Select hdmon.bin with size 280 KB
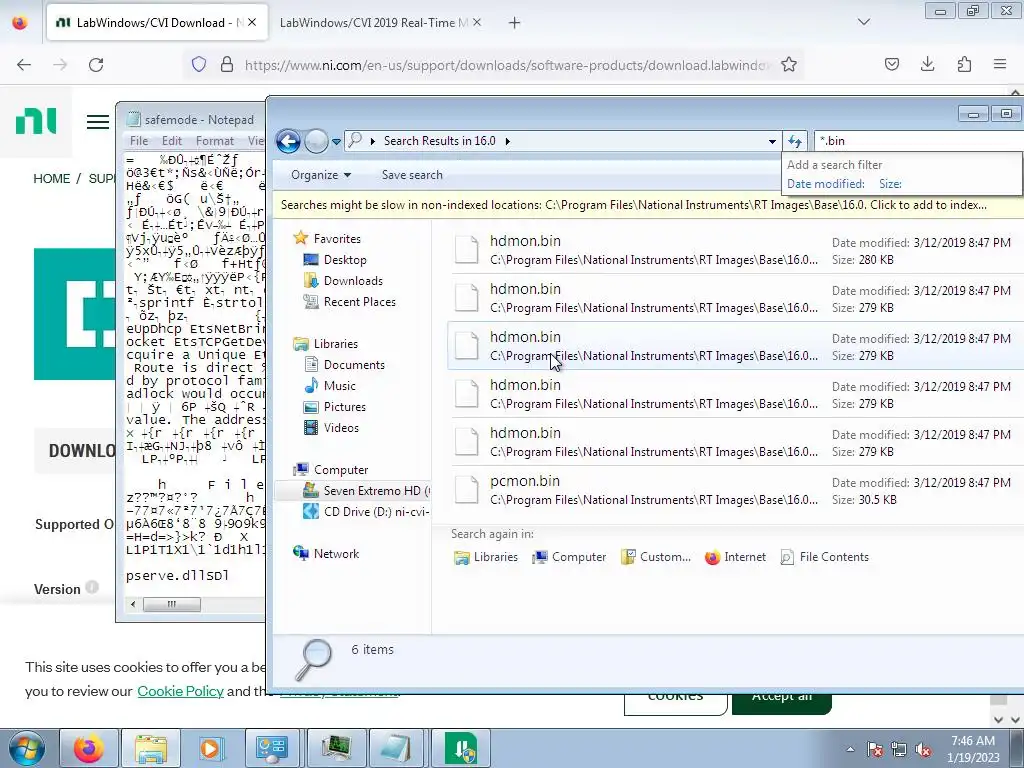 [735, 250]
